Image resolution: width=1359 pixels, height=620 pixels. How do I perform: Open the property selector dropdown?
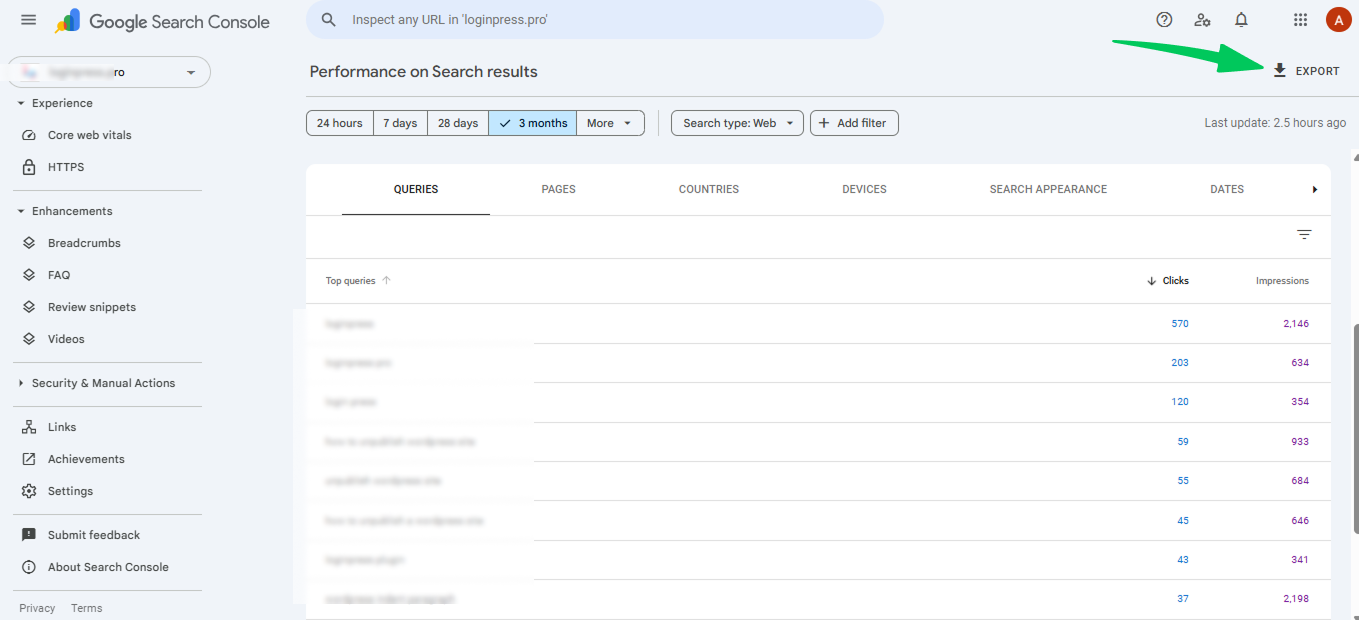[109, 72]
